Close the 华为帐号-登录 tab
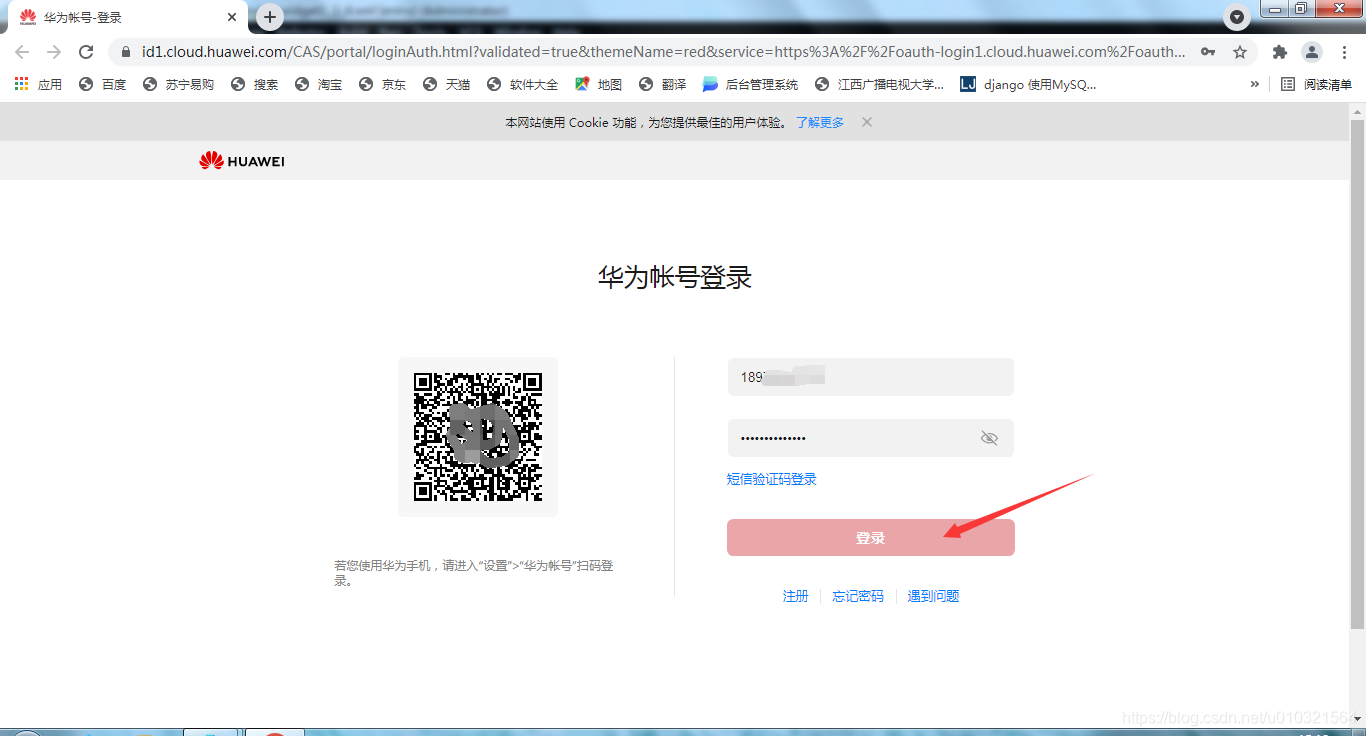The image size is (1366, 736). [x=232, y=17]
